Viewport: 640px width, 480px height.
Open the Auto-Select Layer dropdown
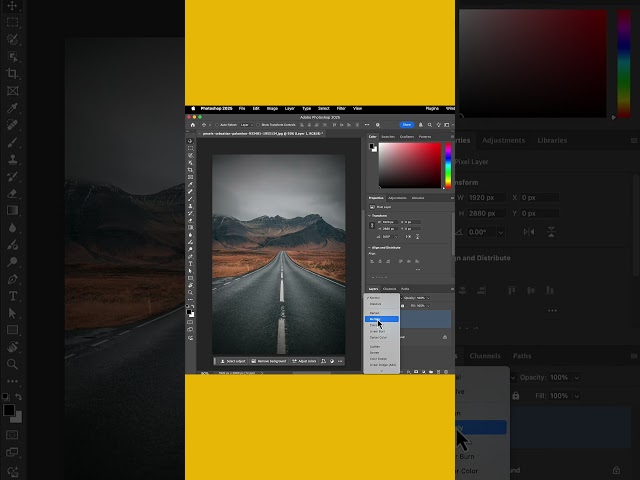(x=247, y=125)
